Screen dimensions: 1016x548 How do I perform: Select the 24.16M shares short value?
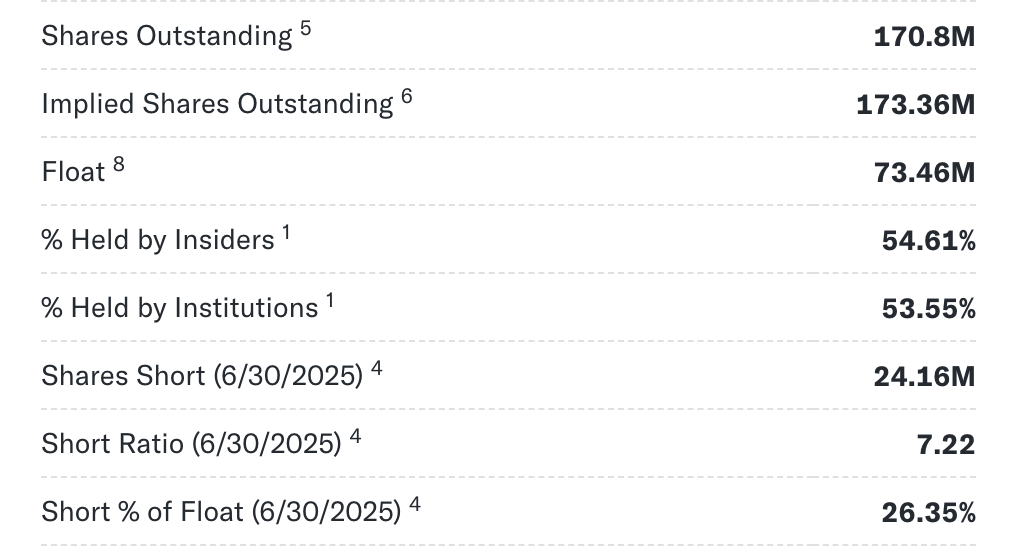[x=924, y=377]
